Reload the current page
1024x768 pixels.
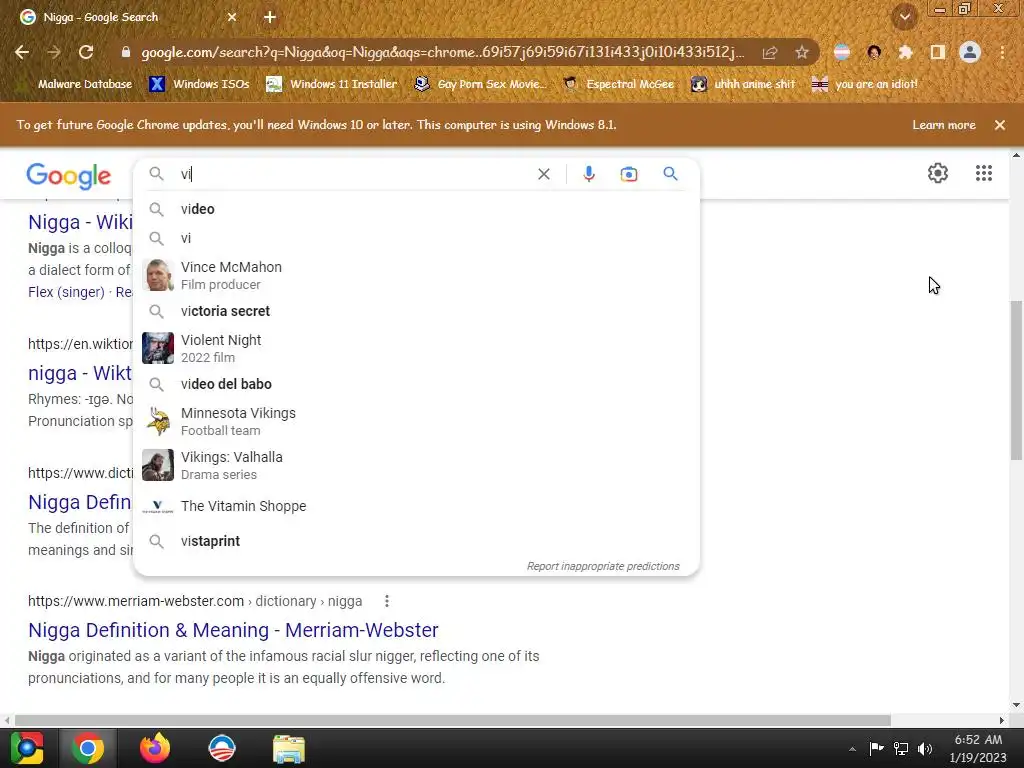[x=86, y=52]
